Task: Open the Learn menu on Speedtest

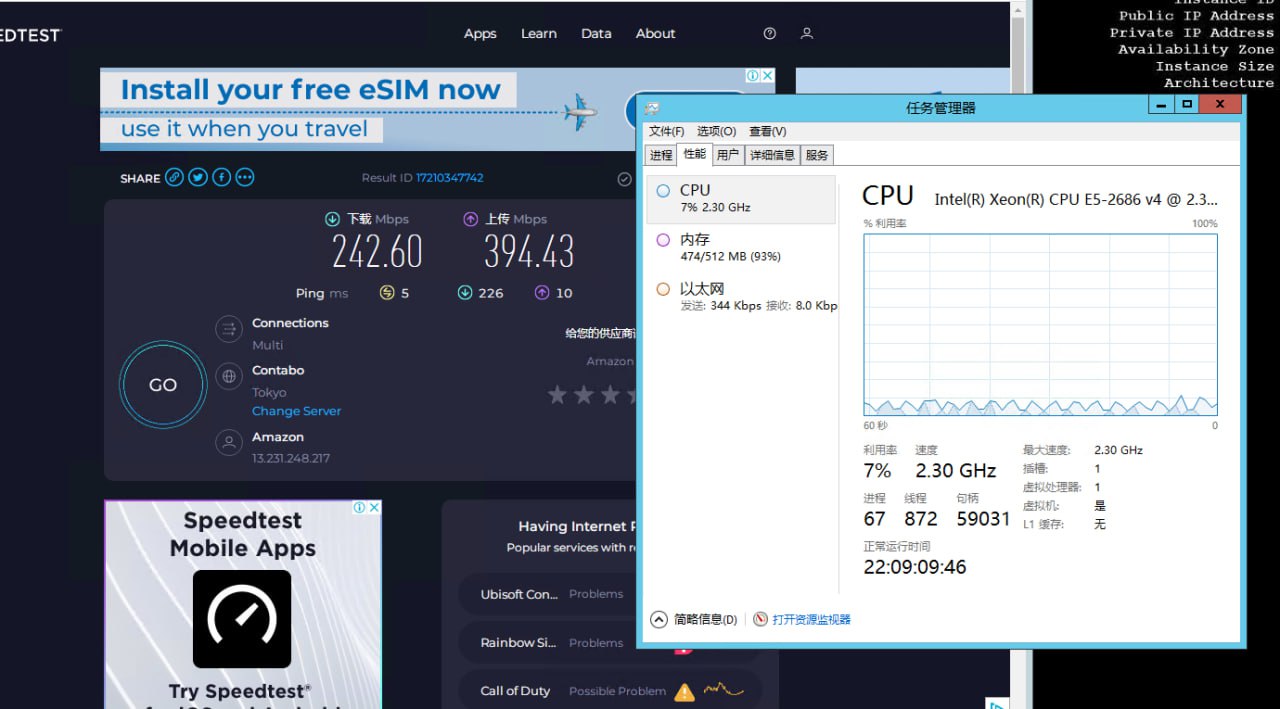Action: coord(538,33)
